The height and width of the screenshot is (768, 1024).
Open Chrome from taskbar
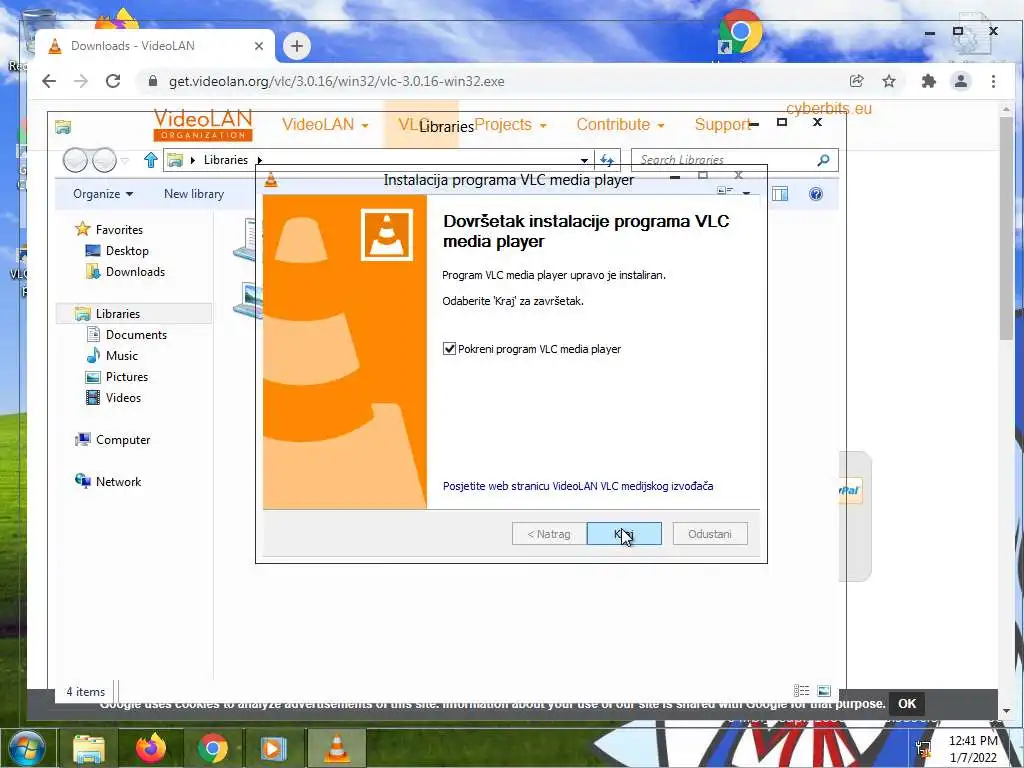click(x=212, y=748)
